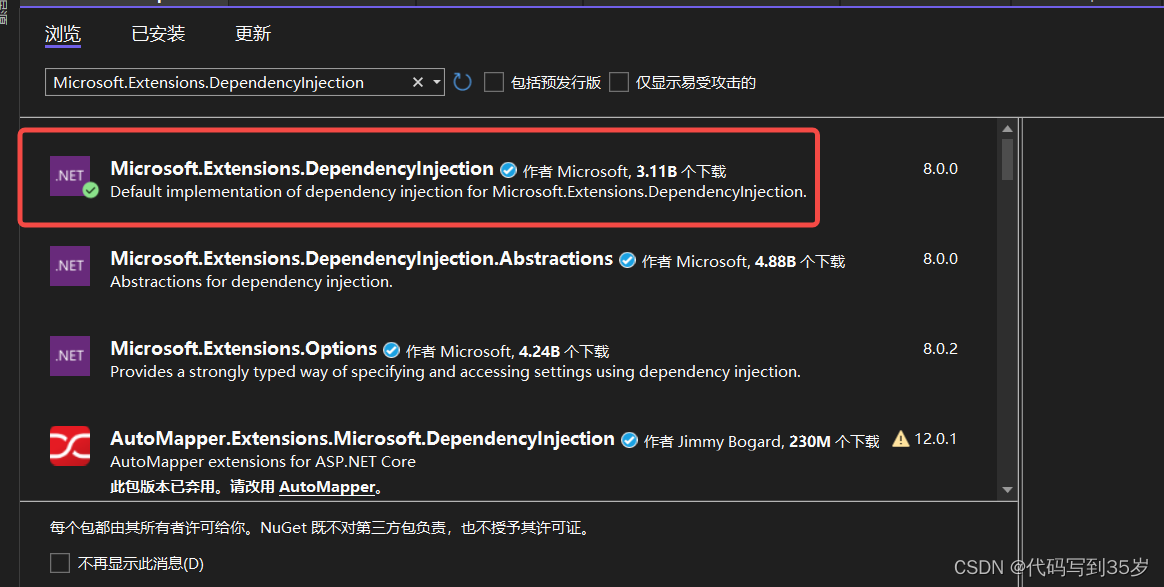
Task: Click the green installed checkmark on DependencyInjection package
Action: pos(92,192)
